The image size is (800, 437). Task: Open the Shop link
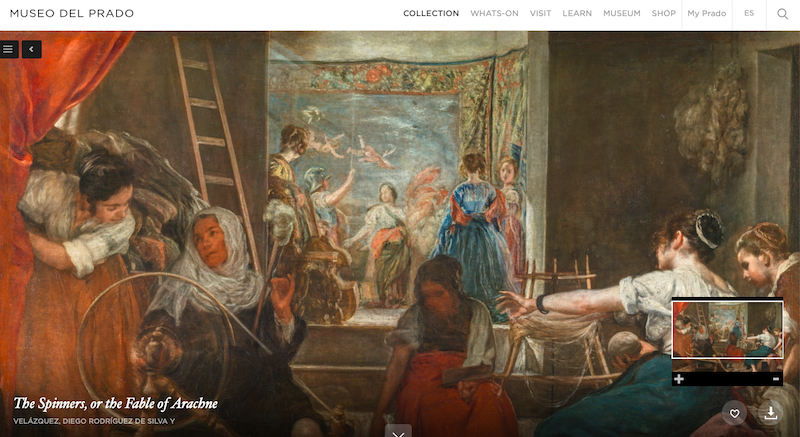(664, 13)
